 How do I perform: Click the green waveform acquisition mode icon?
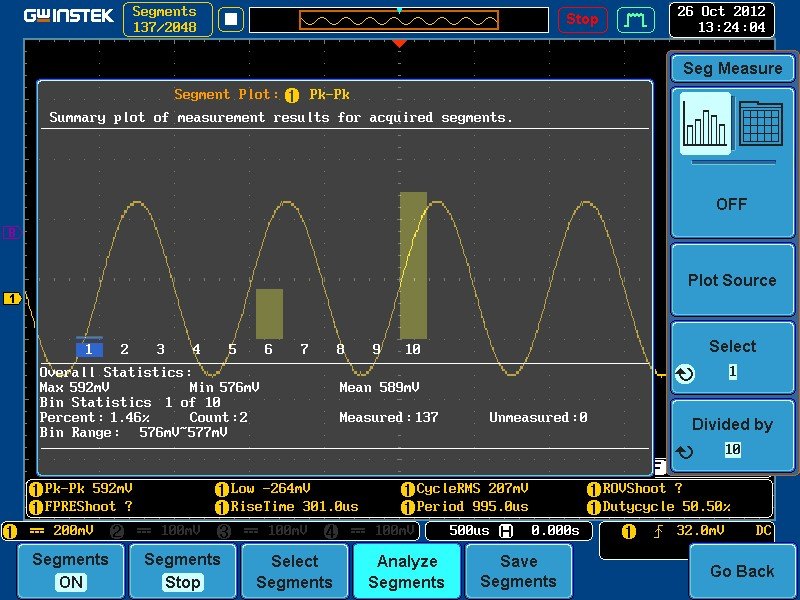coord(636,20)
